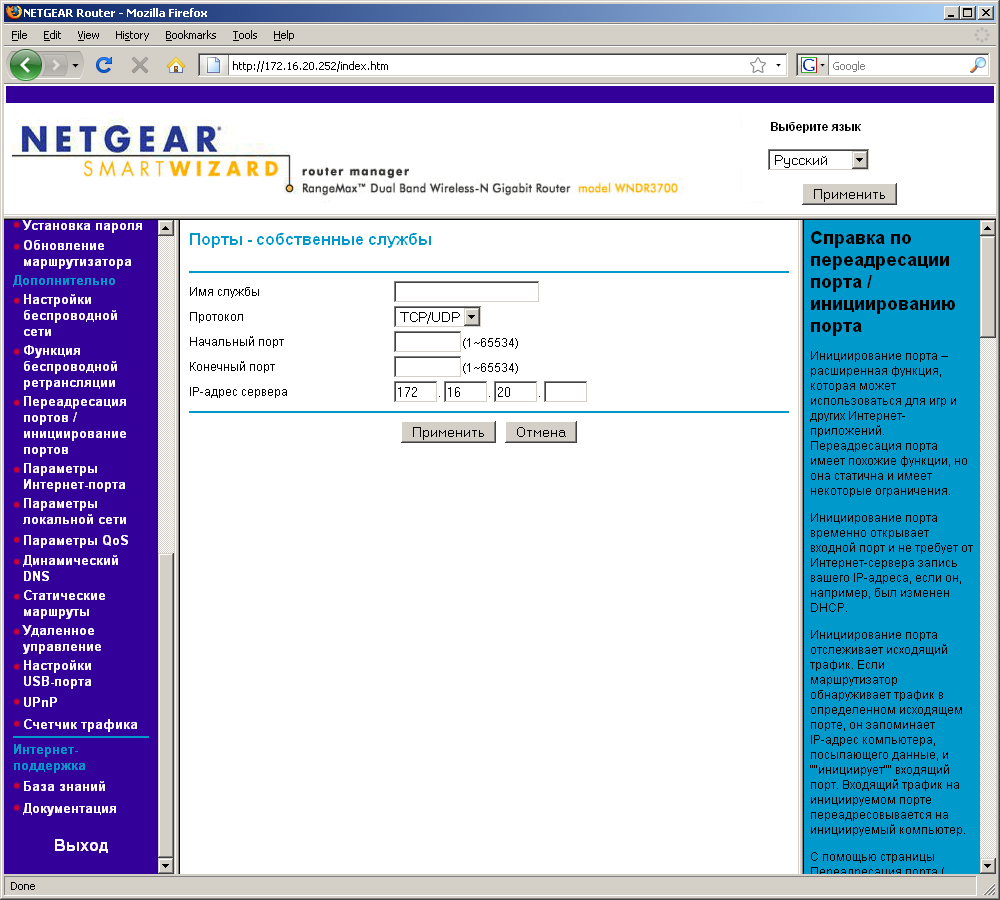This screenshot has width=1000, height=900.
Task: Click the IP octet field showing 172
Action: (416, 392)
